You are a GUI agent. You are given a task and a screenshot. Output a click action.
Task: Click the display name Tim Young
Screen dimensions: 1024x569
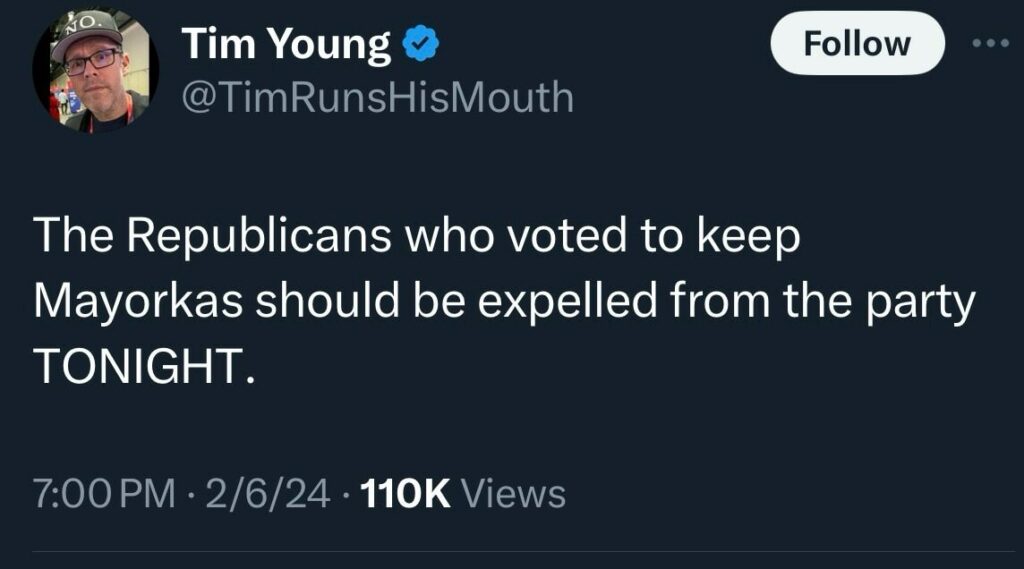(x=286, y=45)
